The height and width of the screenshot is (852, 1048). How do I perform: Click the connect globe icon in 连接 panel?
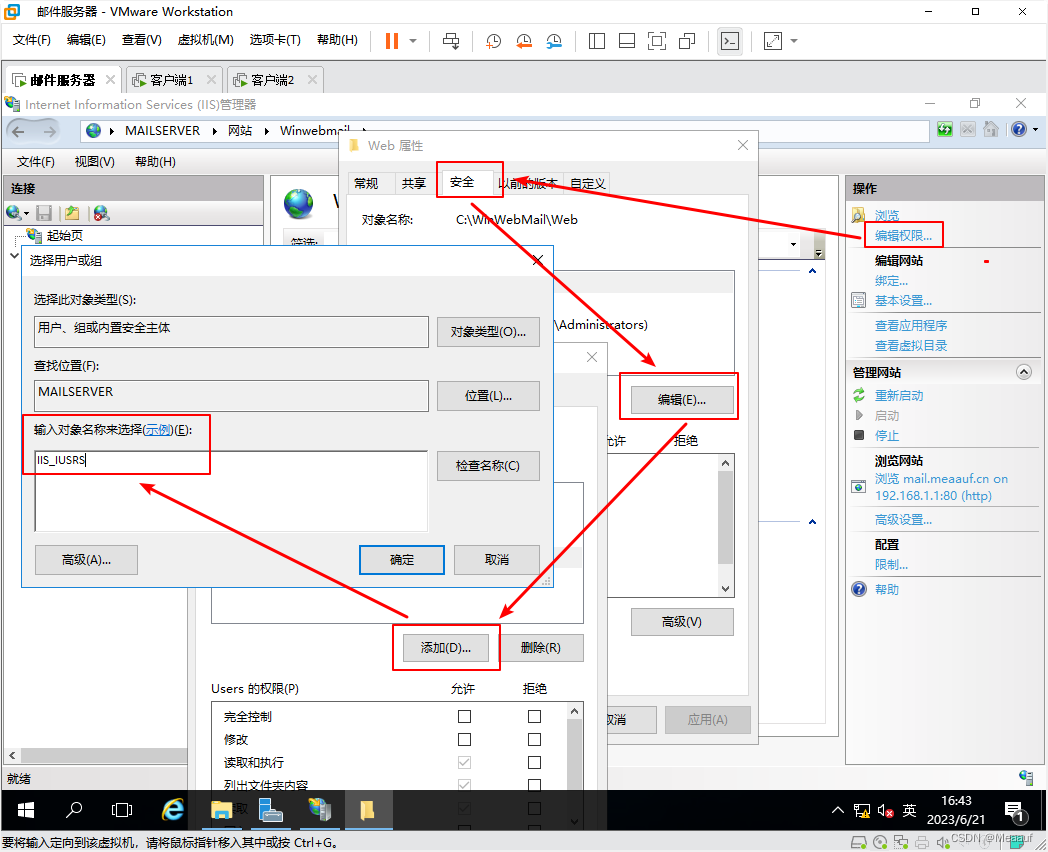click(13, 213)
